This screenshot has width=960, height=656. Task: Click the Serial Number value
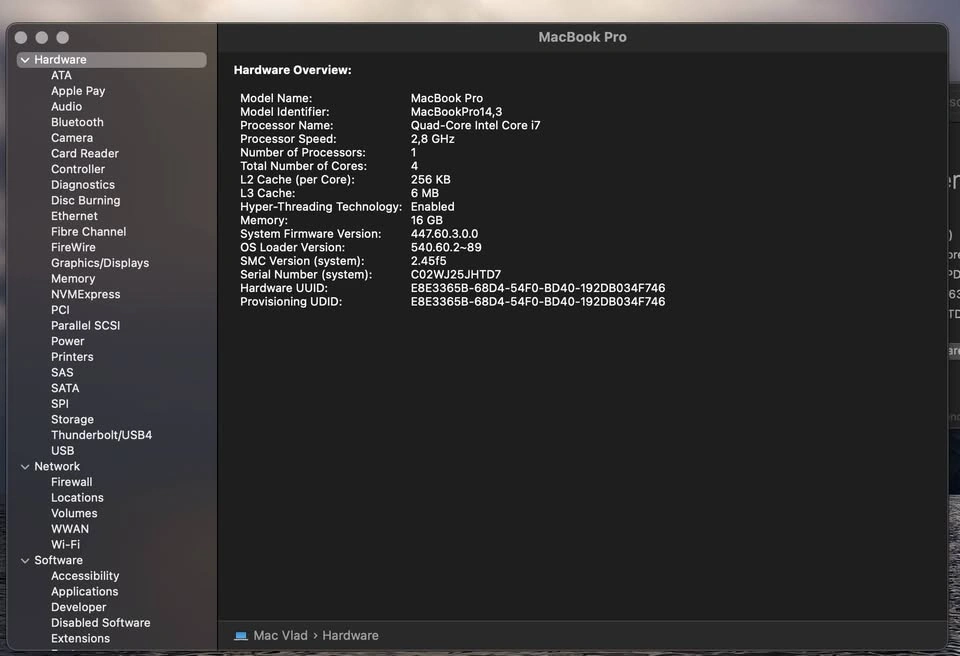pyautogui.click(x=455, y=275)
